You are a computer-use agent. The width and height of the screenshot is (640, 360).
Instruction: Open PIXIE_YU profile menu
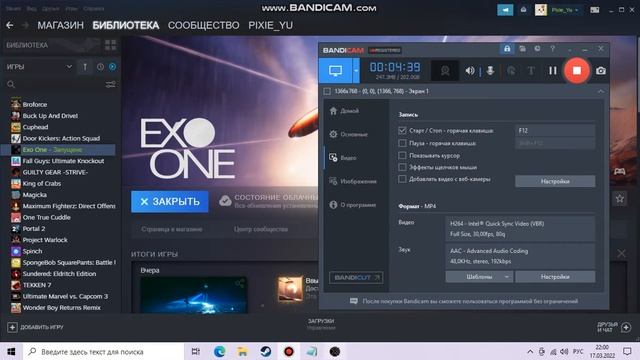click(x=270, y=25)
